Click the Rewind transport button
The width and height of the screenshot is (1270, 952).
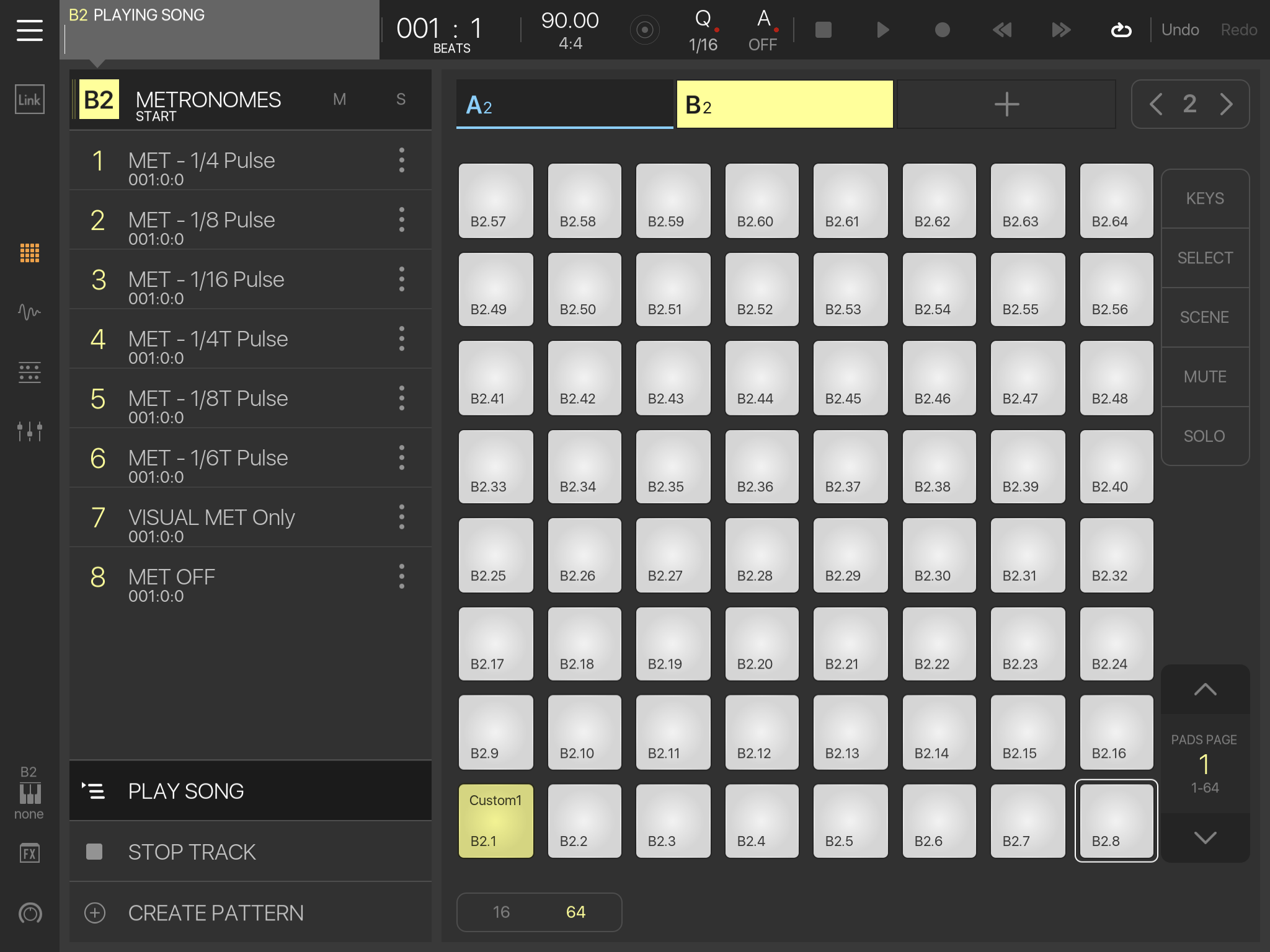click(x=1001, y=30)
